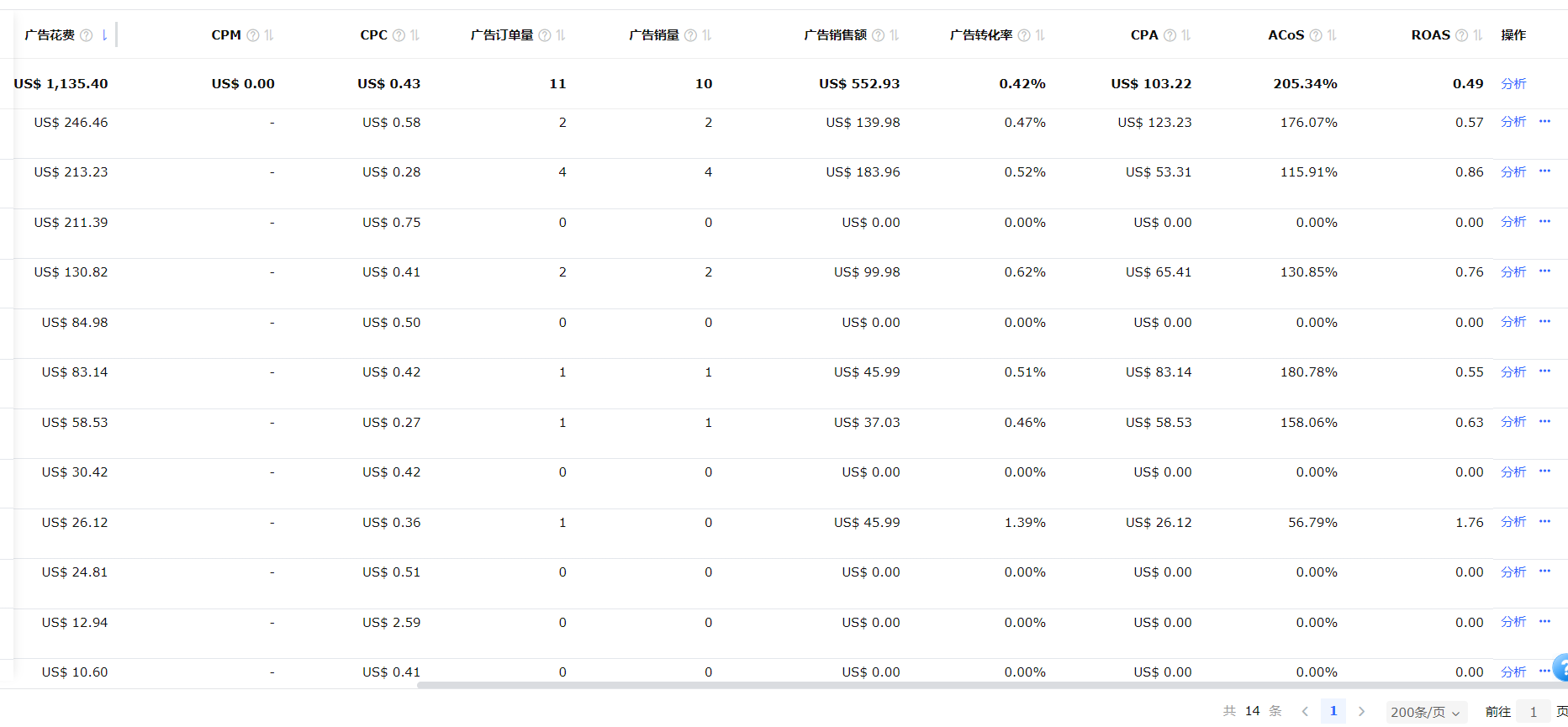Image resolution: width=1568 pixels, height=727 pixels.
Task: Click the ACoS help question icon
Action: pos(1316,35)
